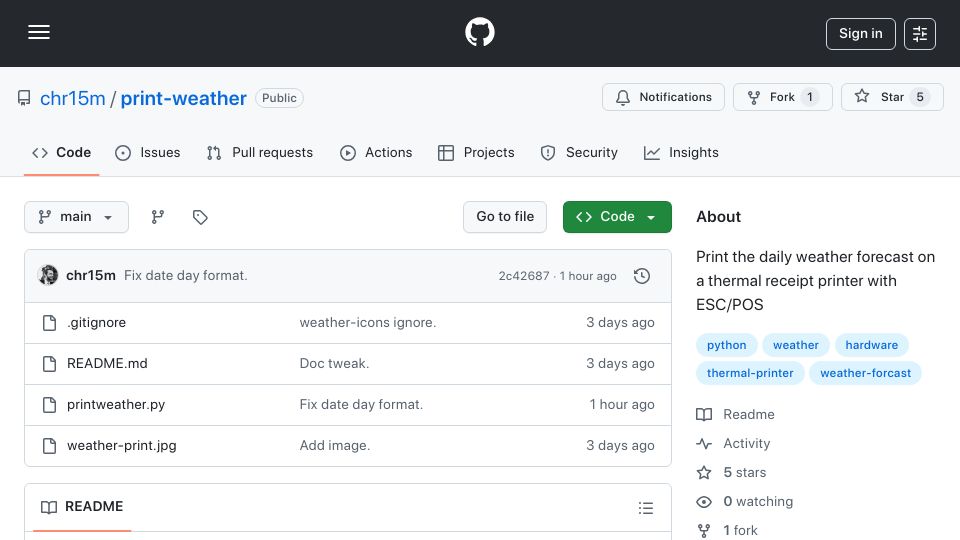Screen dimensions: 960x540
Task: Open the 5 stars link
Action: tap(732, 473)
